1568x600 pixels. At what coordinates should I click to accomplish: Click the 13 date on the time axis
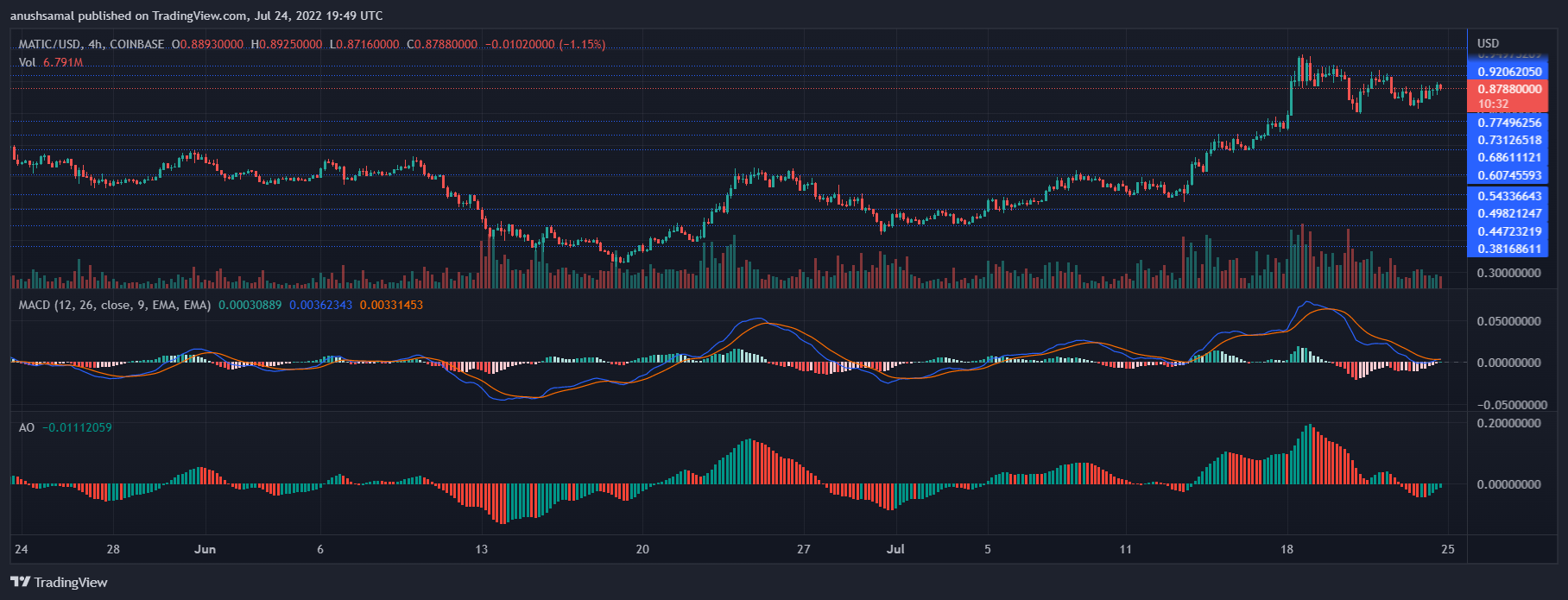coord(481,549)
